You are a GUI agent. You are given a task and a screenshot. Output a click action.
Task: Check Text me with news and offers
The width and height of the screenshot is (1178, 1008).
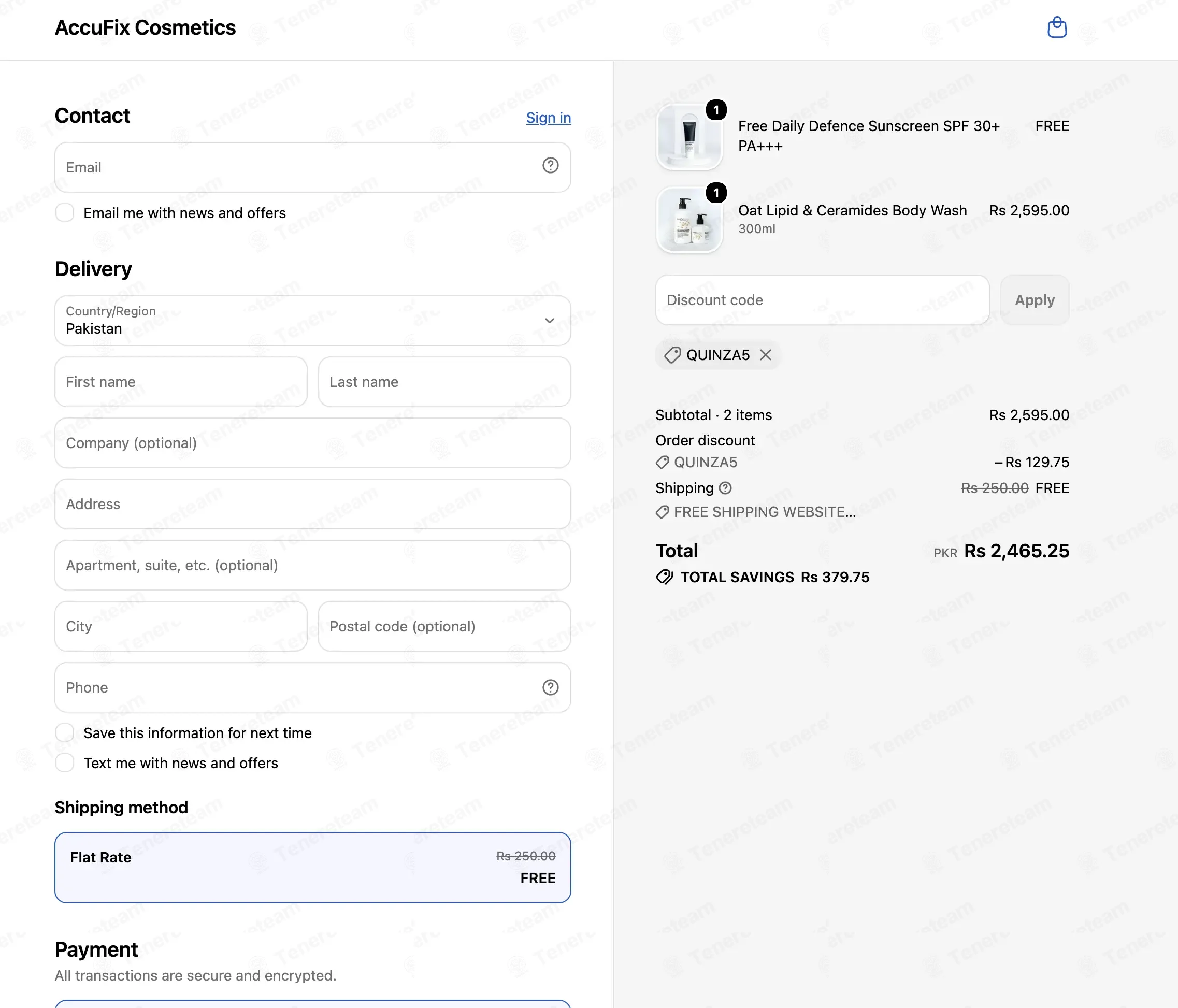[65, 763]
